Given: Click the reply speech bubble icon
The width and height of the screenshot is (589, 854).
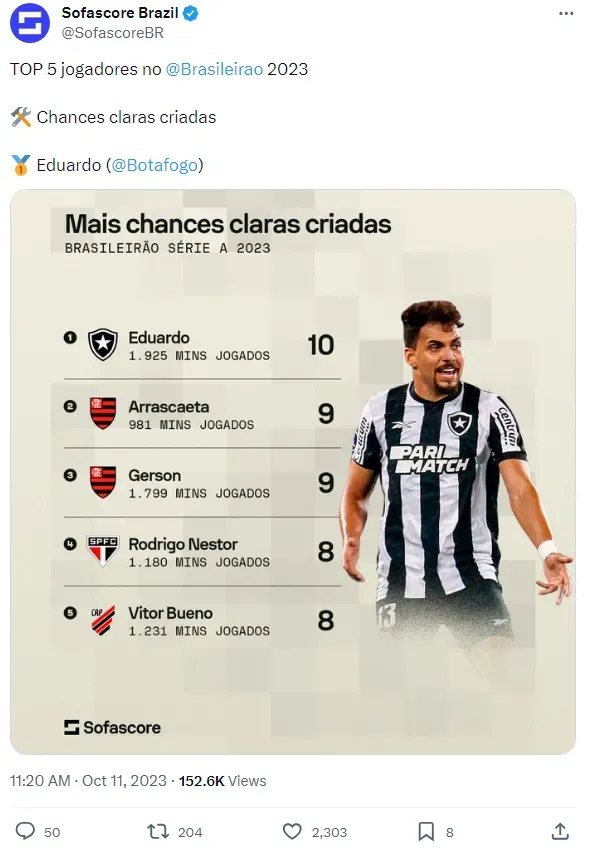Looking at the screenshot, I should (25, 831).
